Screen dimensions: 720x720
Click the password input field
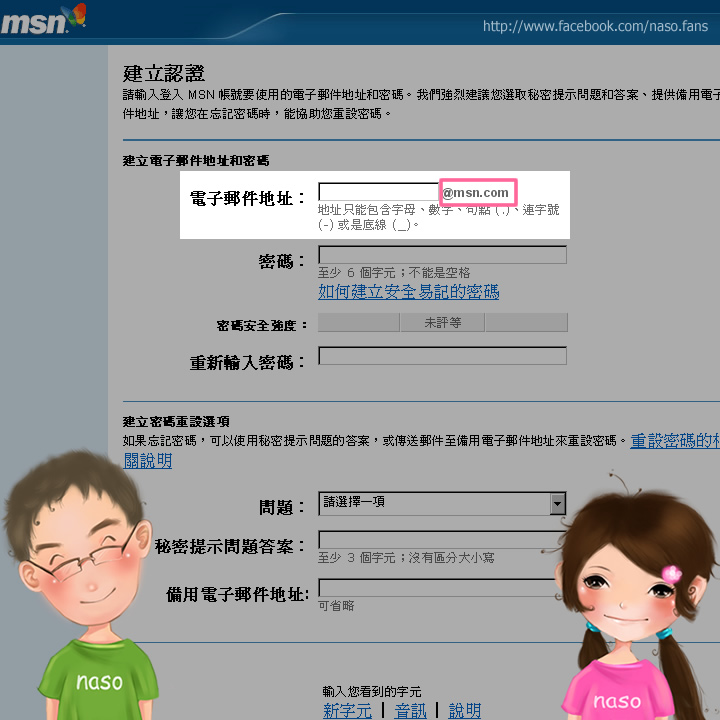pos(442,254)
